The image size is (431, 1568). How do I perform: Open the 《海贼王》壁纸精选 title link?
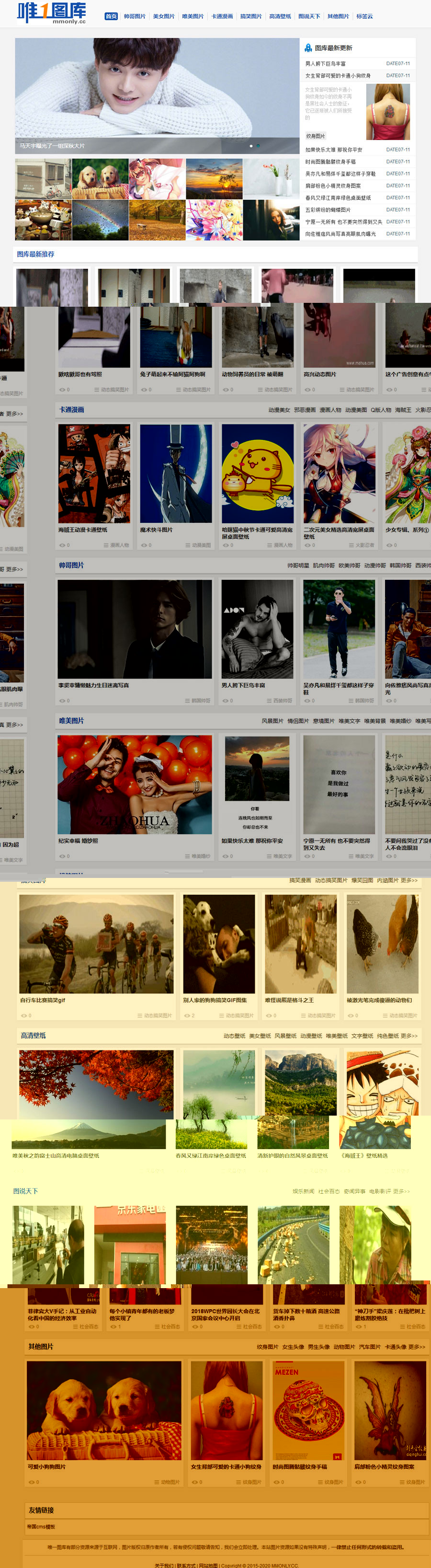[x=363, y=1155]
